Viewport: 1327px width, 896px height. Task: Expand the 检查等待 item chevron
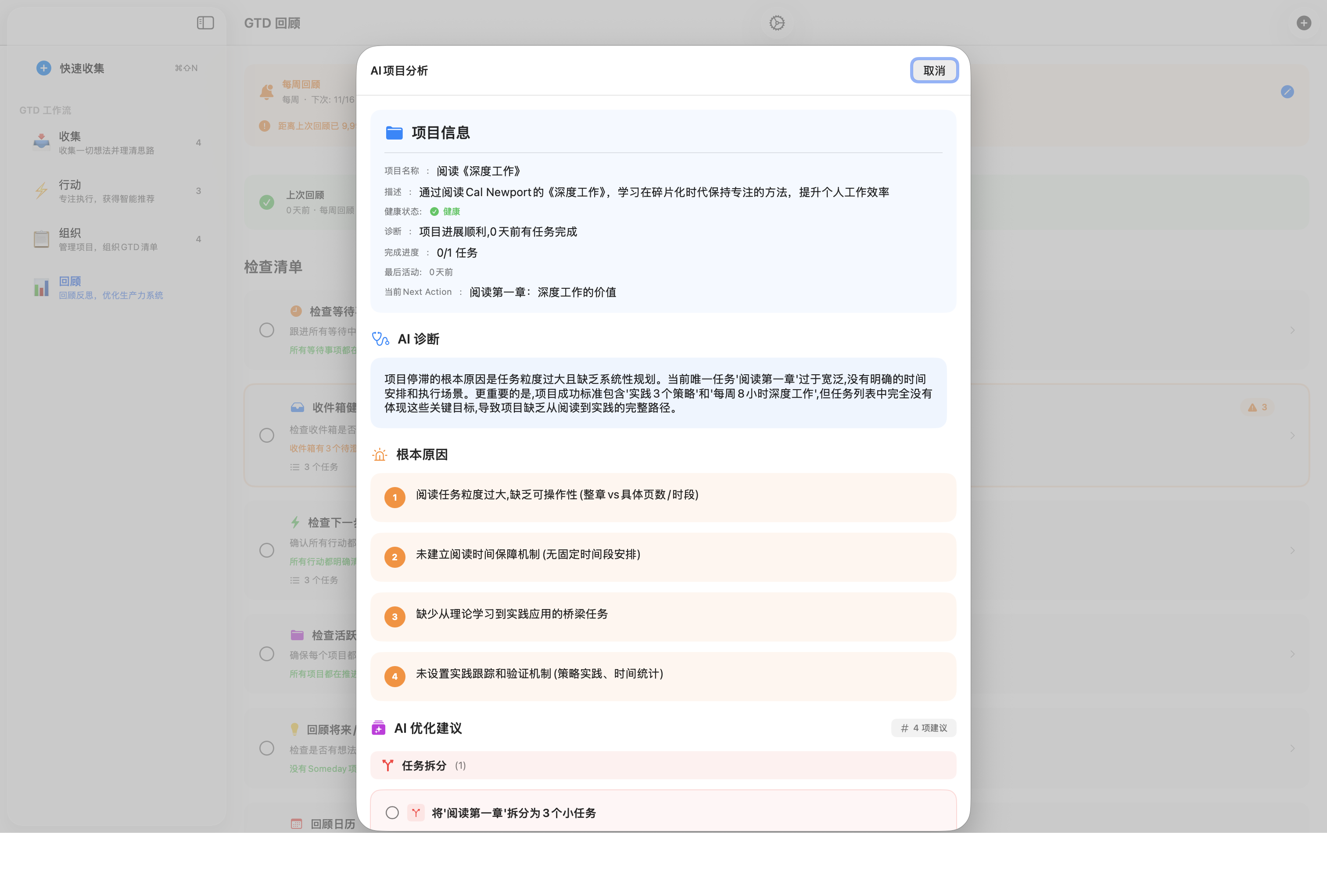pos(1293,330)
